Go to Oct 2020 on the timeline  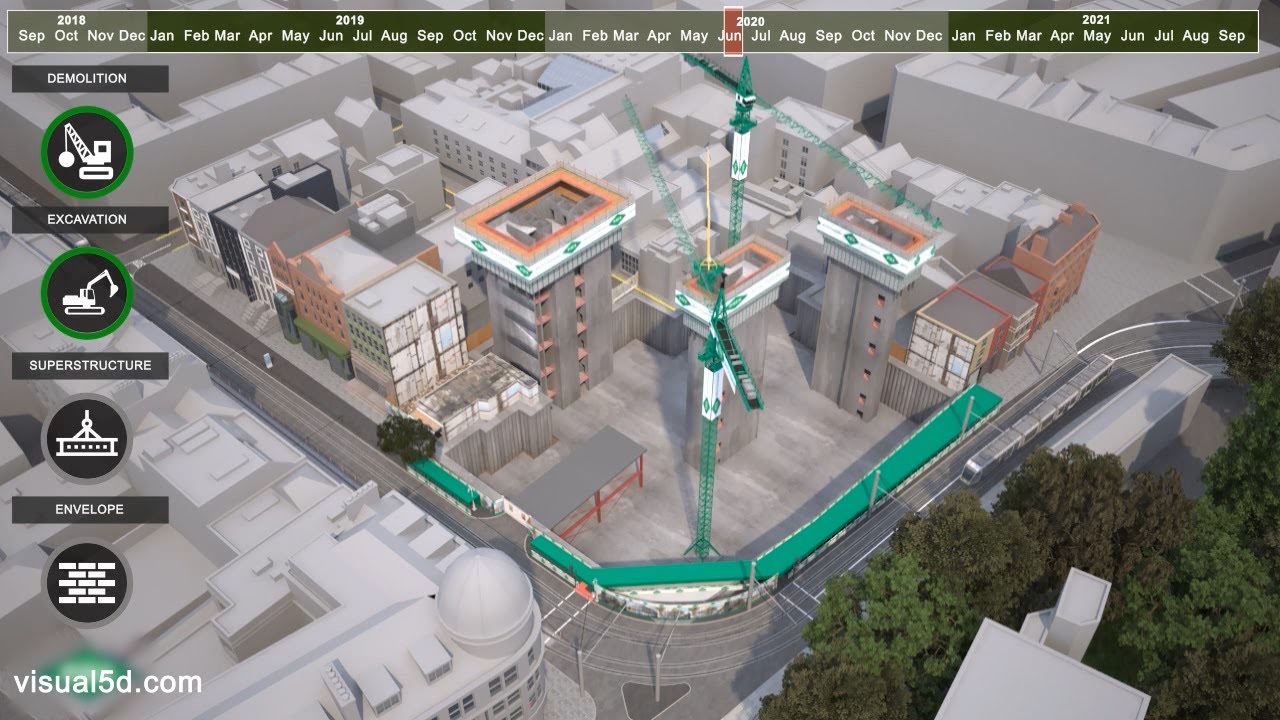click(864, 36)
